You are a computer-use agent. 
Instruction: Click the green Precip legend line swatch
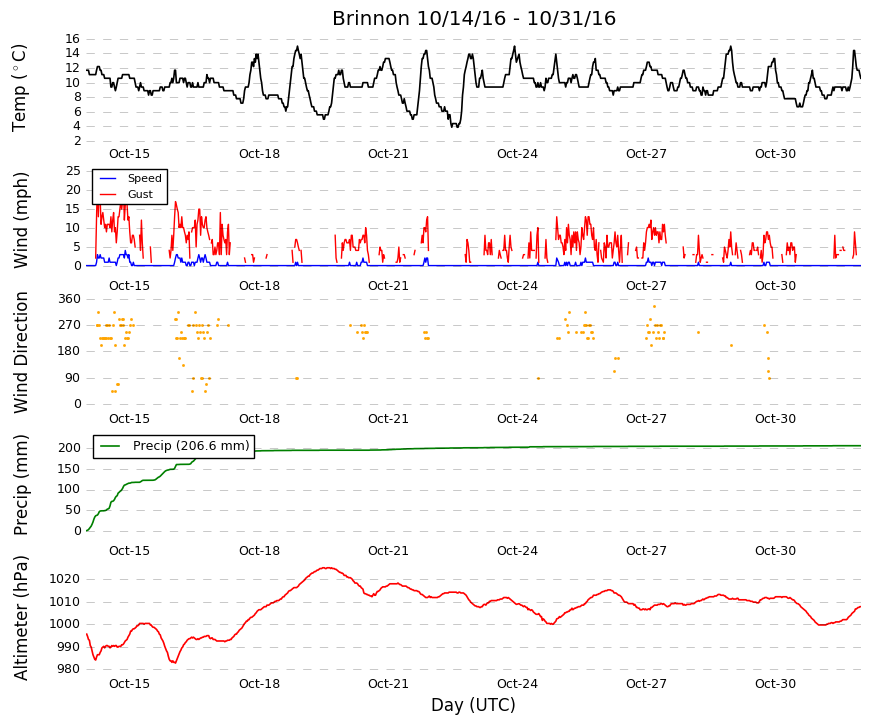110,446
